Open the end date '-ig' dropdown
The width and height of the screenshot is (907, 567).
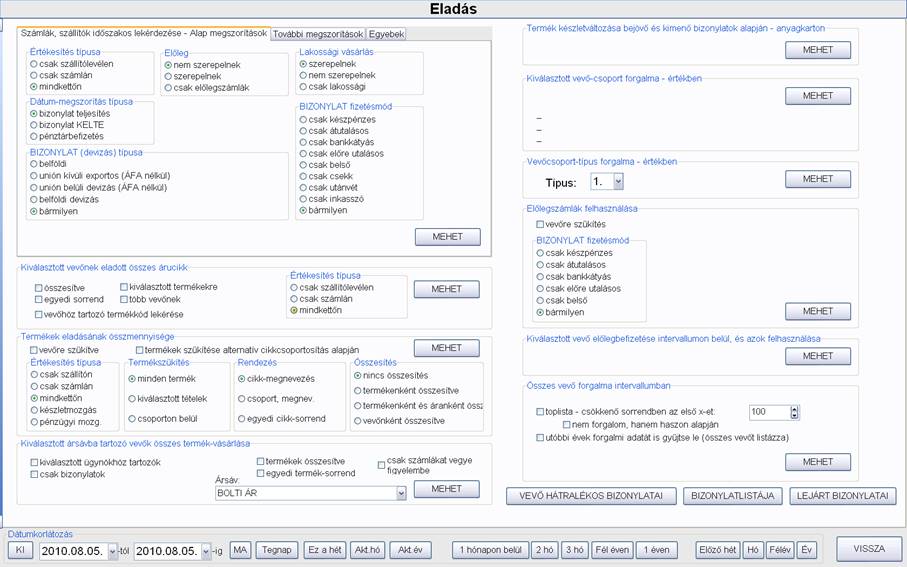206,551
